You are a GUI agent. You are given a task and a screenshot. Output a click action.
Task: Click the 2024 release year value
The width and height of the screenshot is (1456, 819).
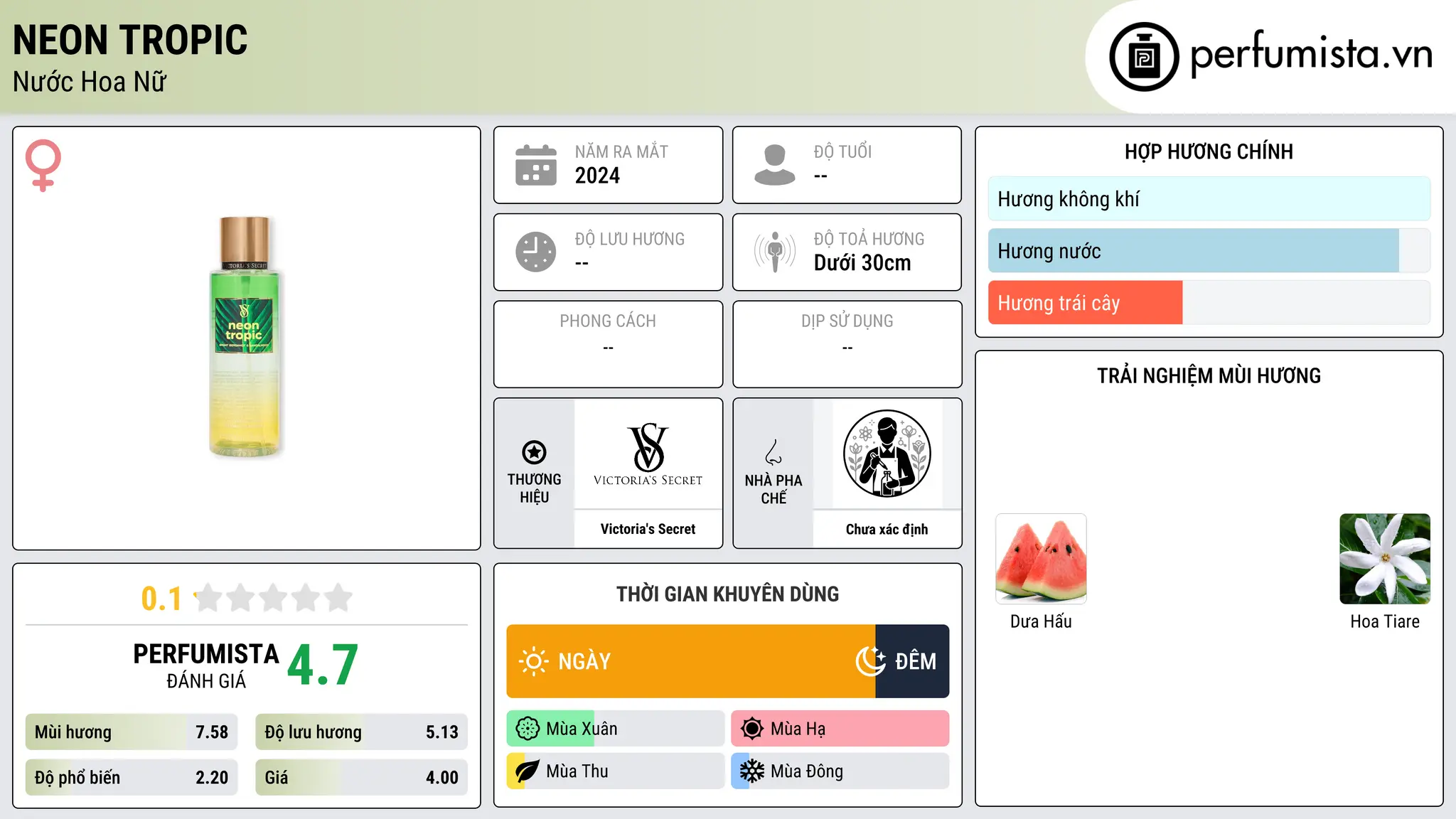(597, 176)
